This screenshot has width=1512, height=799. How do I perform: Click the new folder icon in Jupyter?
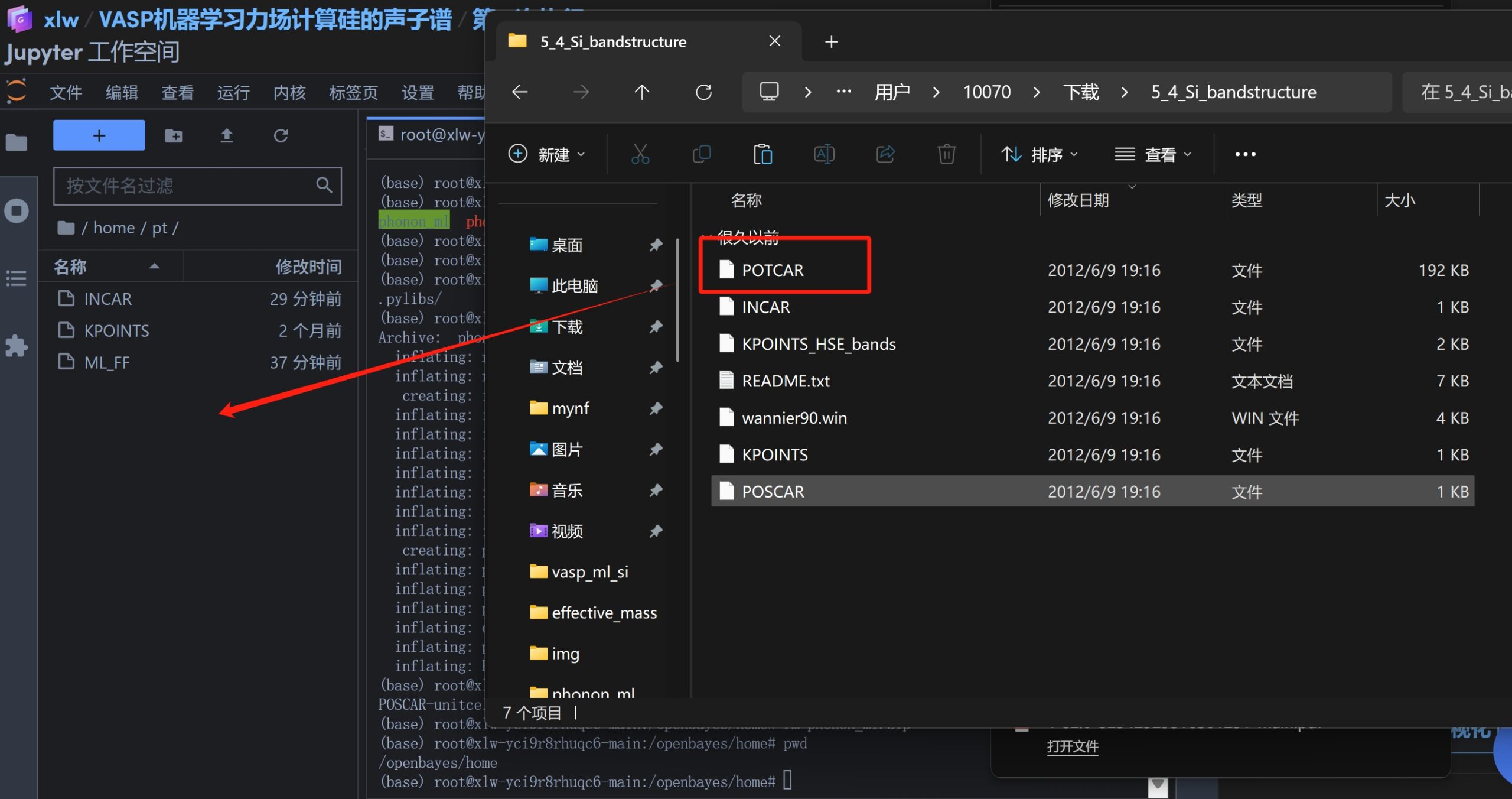pyautogui.click(x=173, y=136)
